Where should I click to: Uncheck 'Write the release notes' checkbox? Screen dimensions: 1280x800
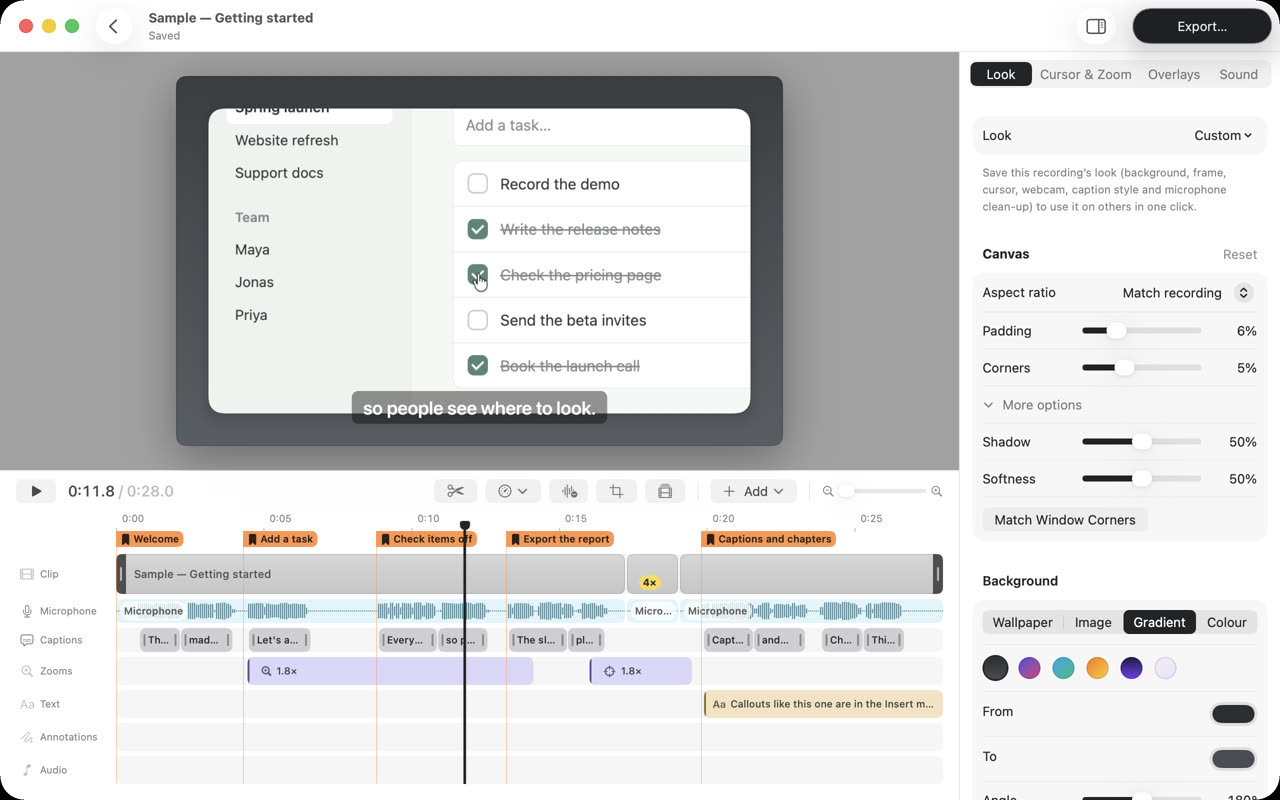(478, 229)
